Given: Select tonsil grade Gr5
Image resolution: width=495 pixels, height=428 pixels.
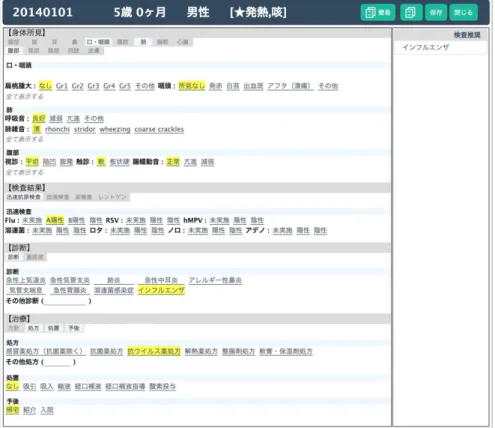Looking at the screenshot, I should (125, 86).
